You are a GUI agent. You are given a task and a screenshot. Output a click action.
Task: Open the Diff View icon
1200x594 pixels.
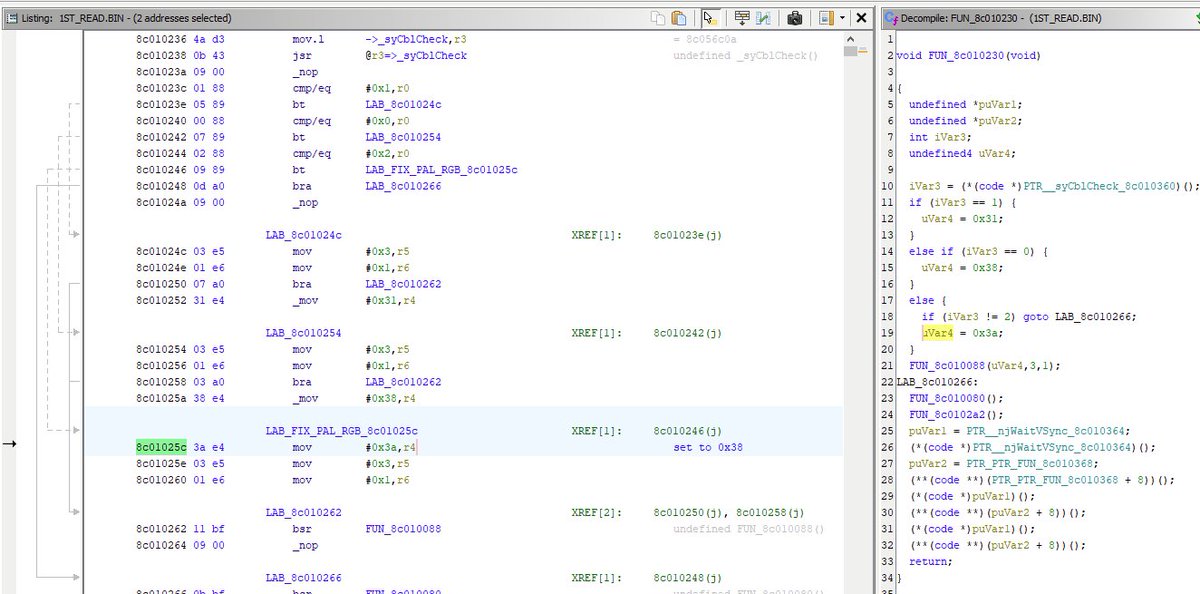pos(764,18)
